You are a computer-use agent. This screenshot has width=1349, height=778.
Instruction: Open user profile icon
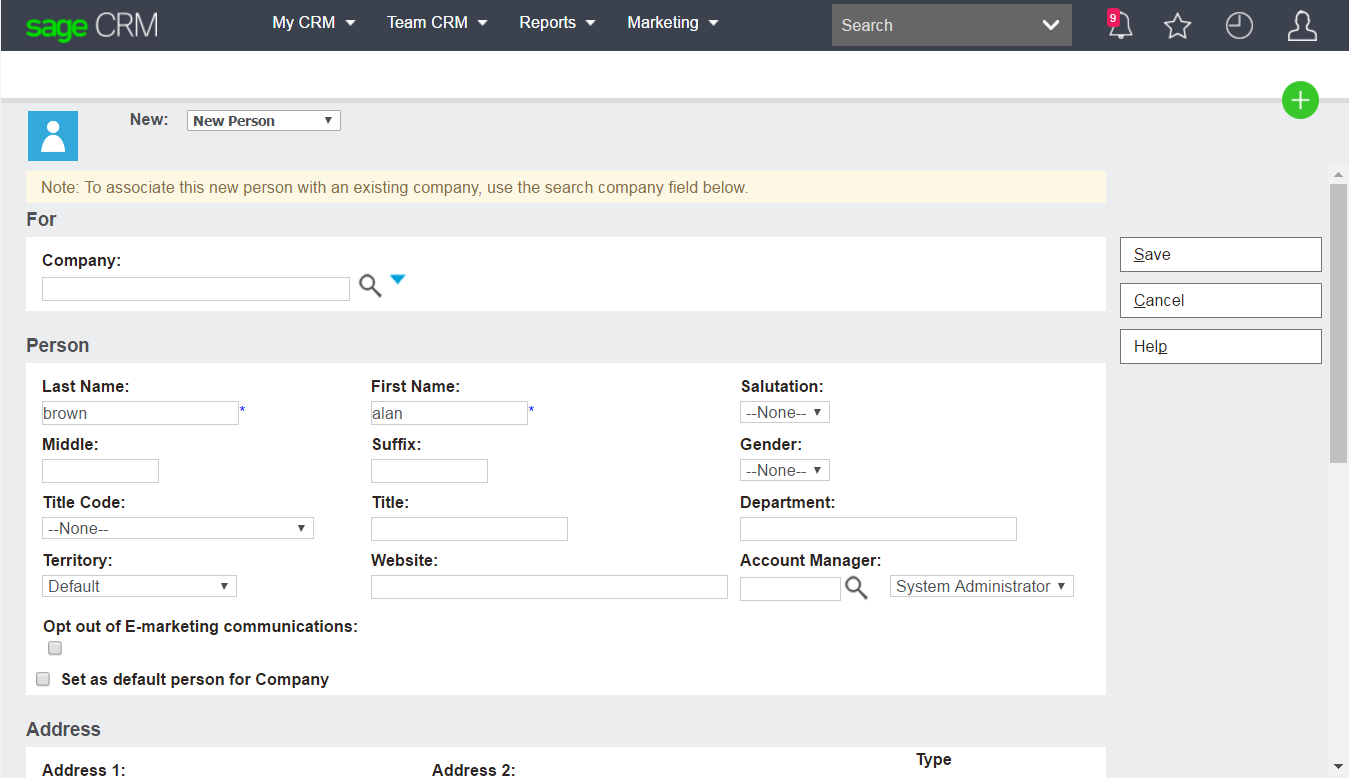click(1301, 26)
